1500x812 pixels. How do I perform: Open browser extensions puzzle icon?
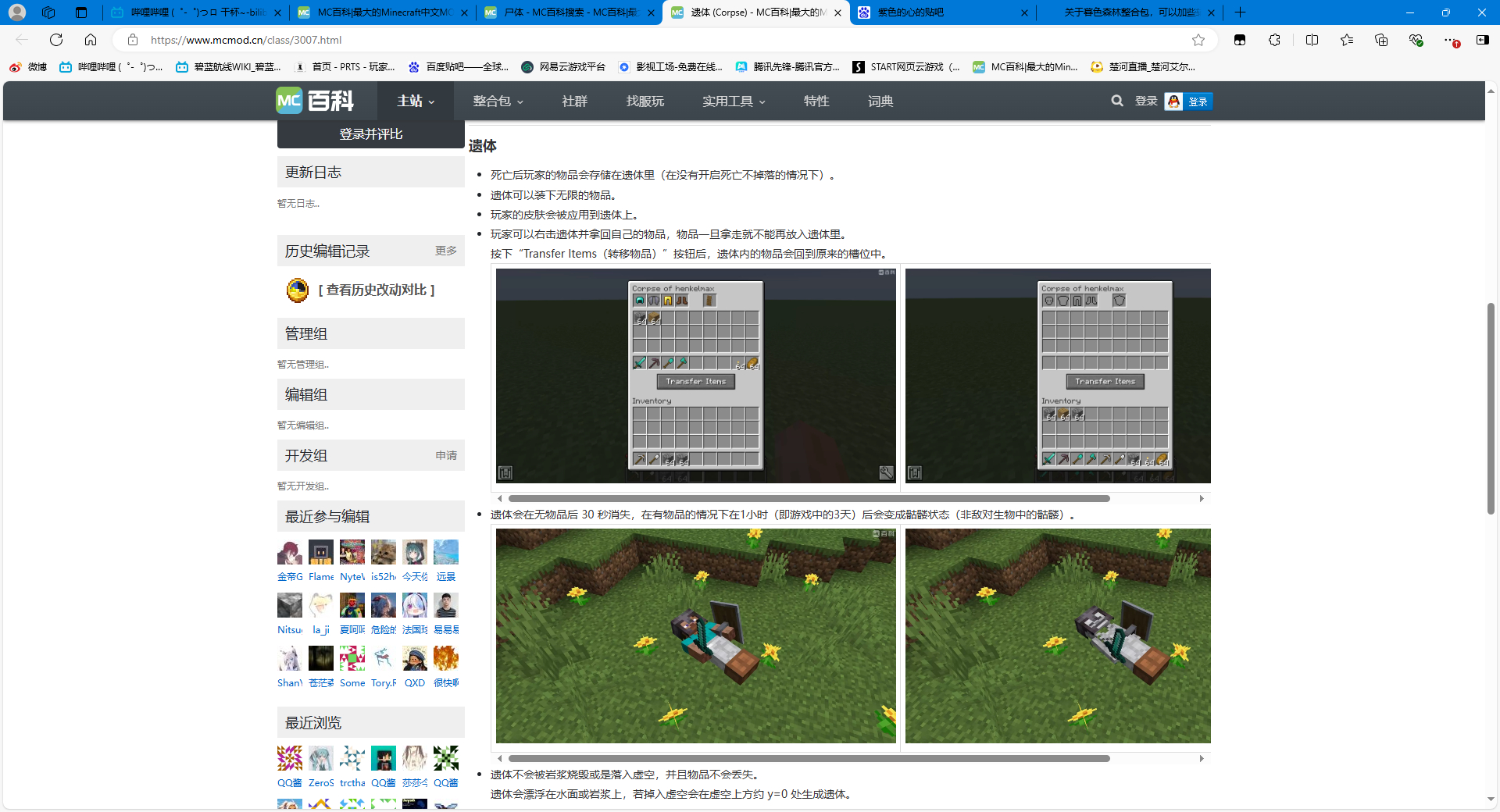[1274, 40]
